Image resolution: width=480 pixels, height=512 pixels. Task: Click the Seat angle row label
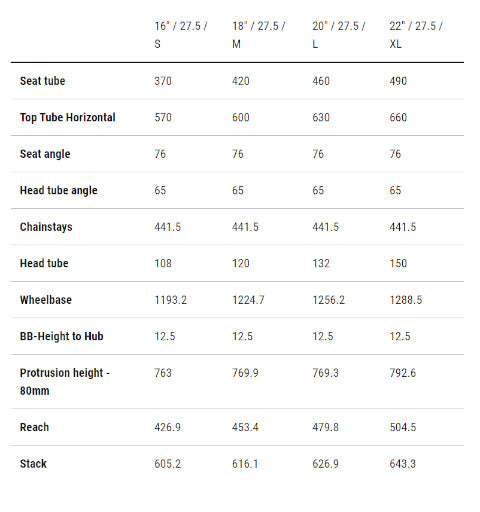coord(45,154)
